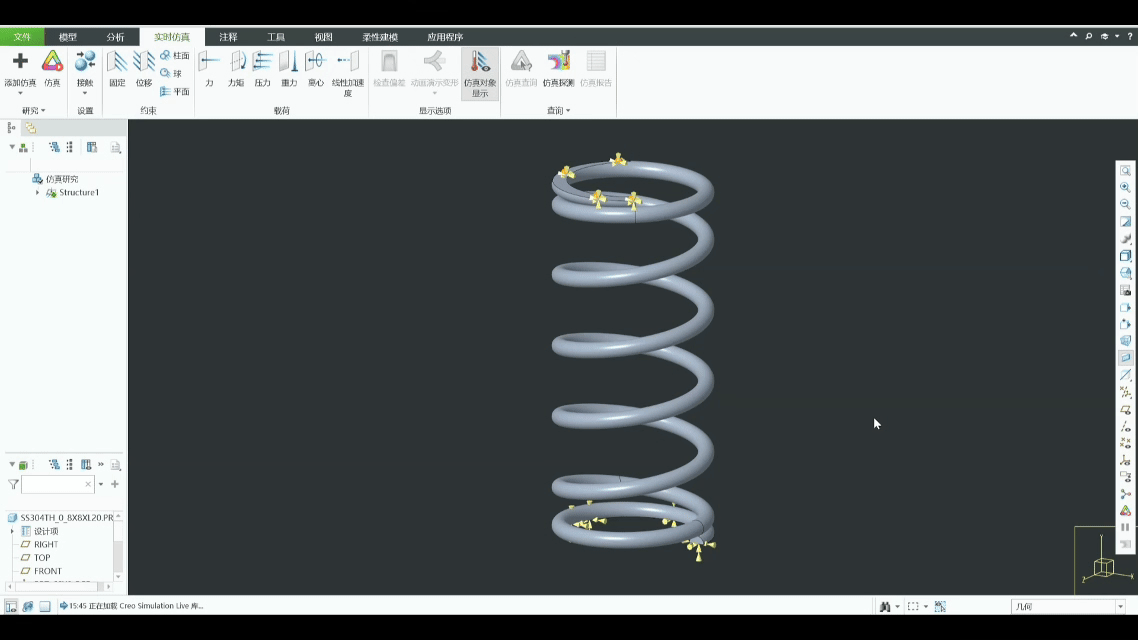Expand the Structure1 tree node
Image resolution: width=1138 pixels, height=640 pixels.
pyautogui.click(x=38, y=193)
